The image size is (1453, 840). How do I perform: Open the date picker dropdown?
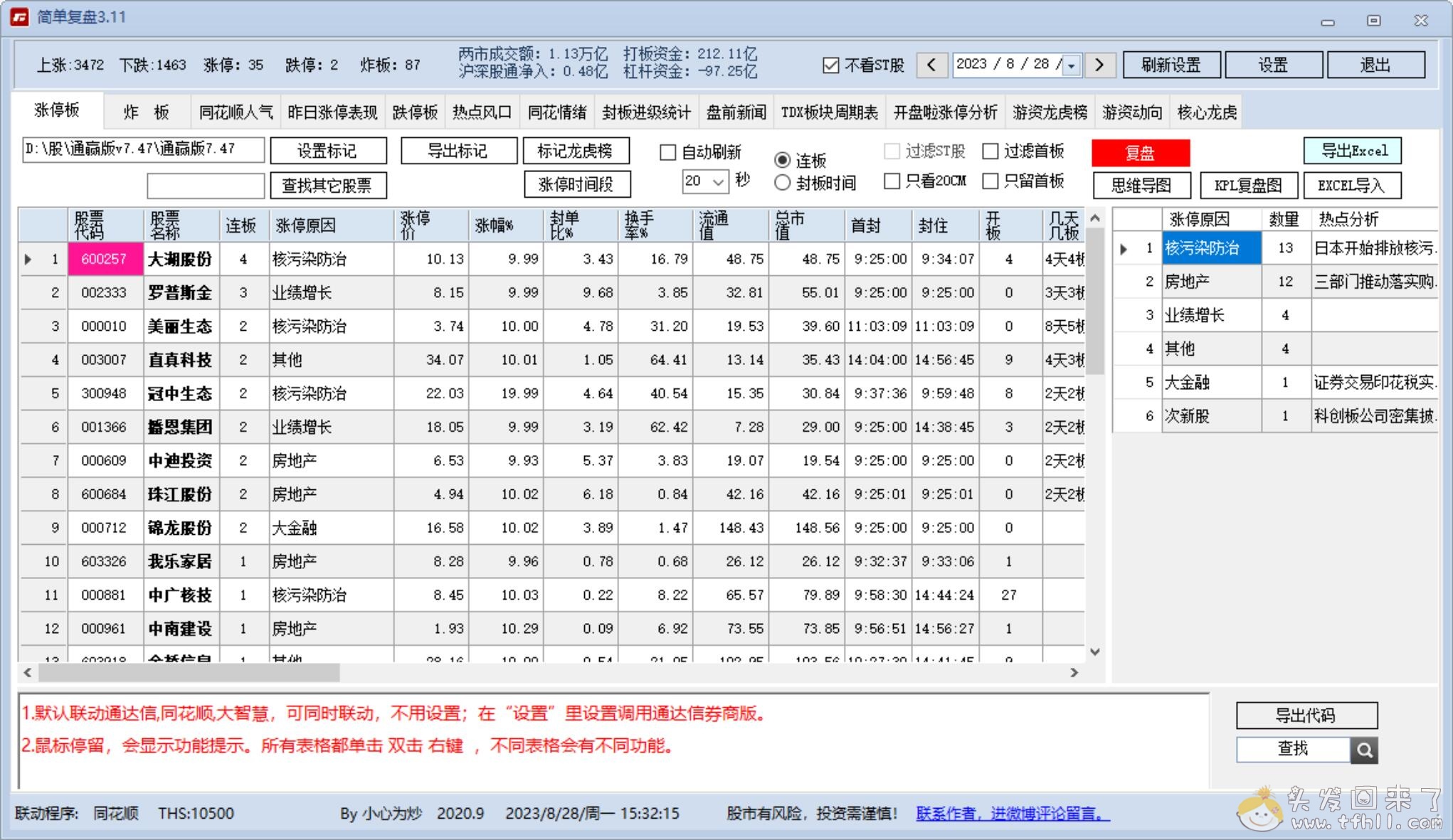click(x=1071, y=65)
